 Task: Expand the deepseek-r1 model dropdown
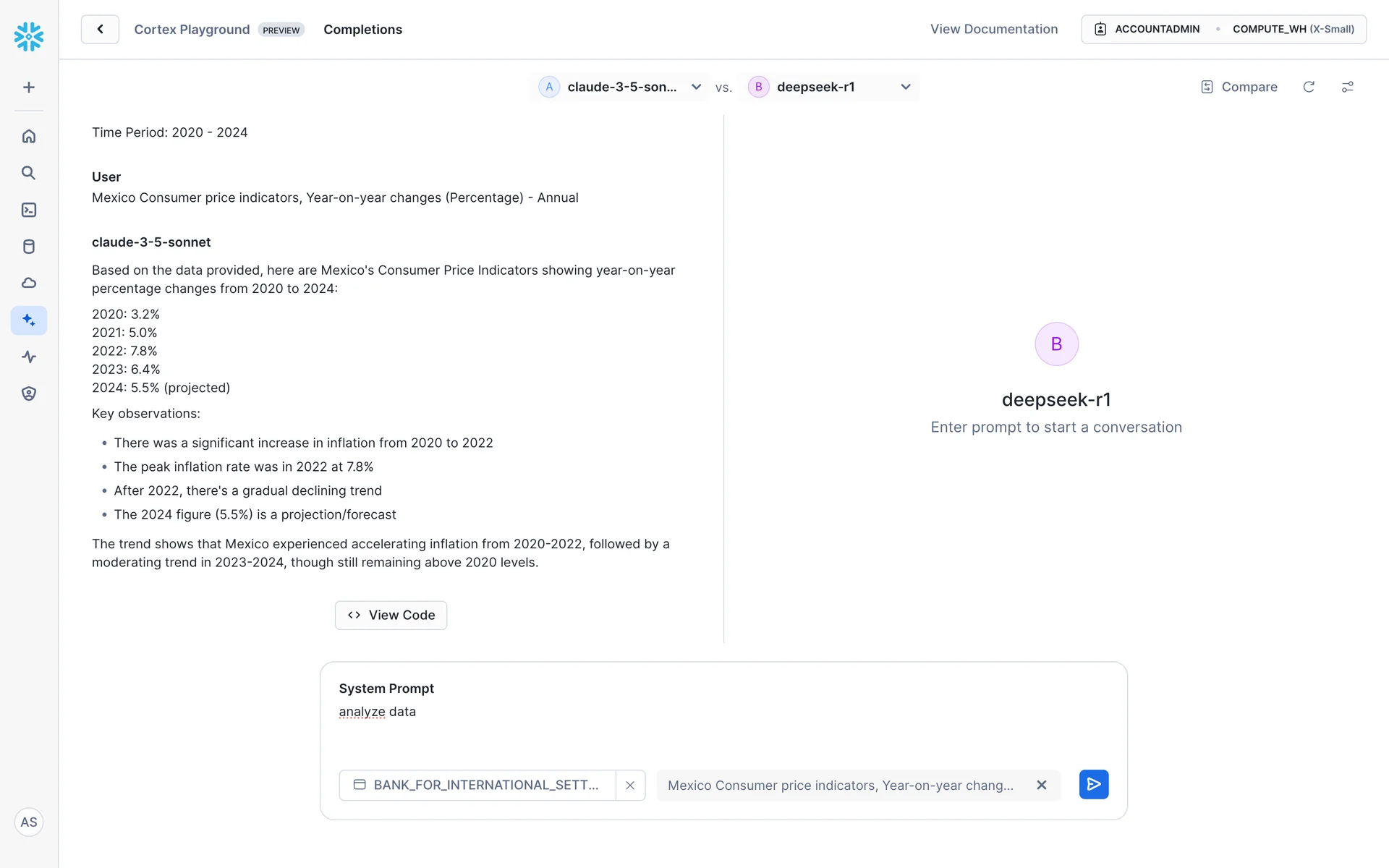click(x=829, y=87)
